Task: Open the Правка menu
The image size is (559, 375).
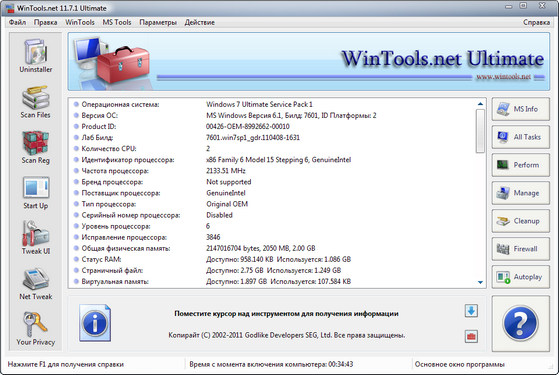Action: tap(46, 22)
